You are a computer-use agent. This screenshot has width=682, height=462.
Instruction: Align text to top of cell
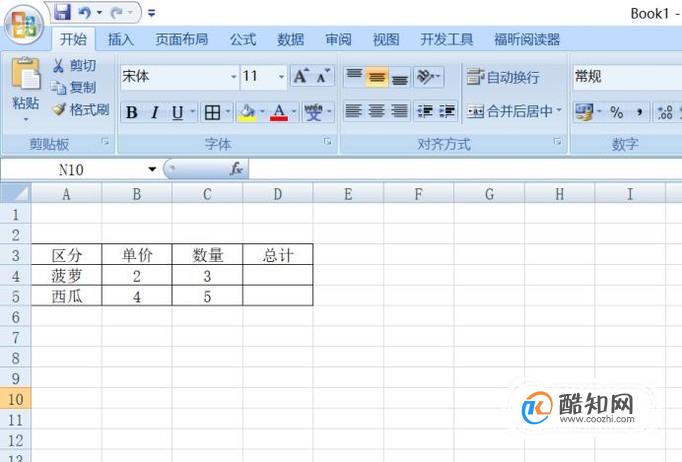354,77
